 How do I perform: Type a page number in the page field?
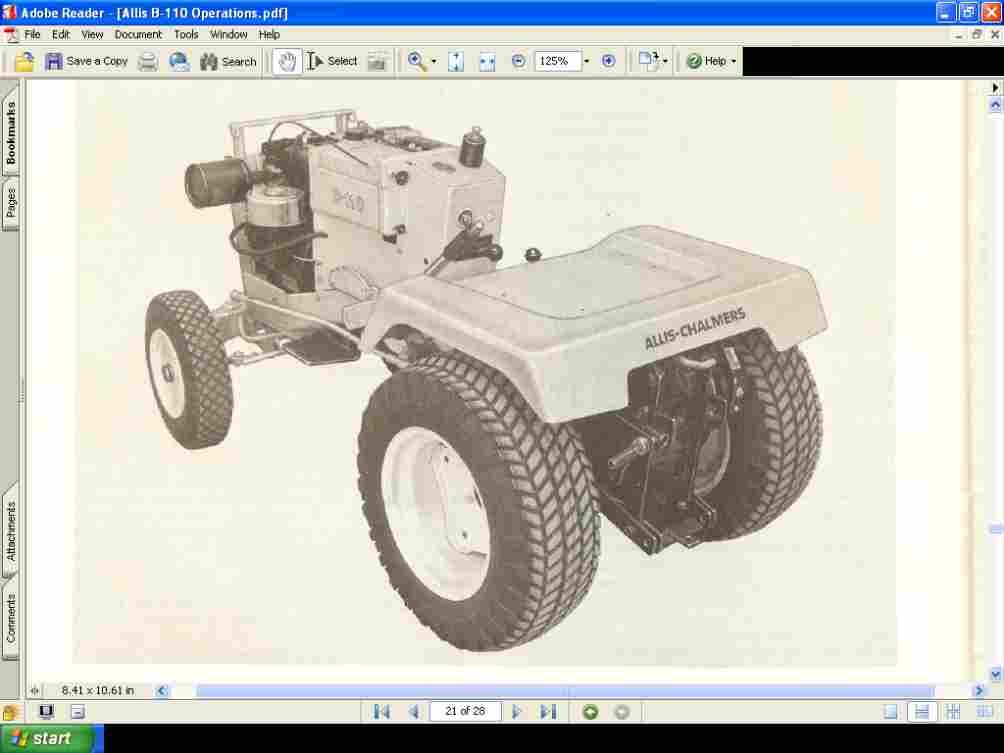point(465,711)
